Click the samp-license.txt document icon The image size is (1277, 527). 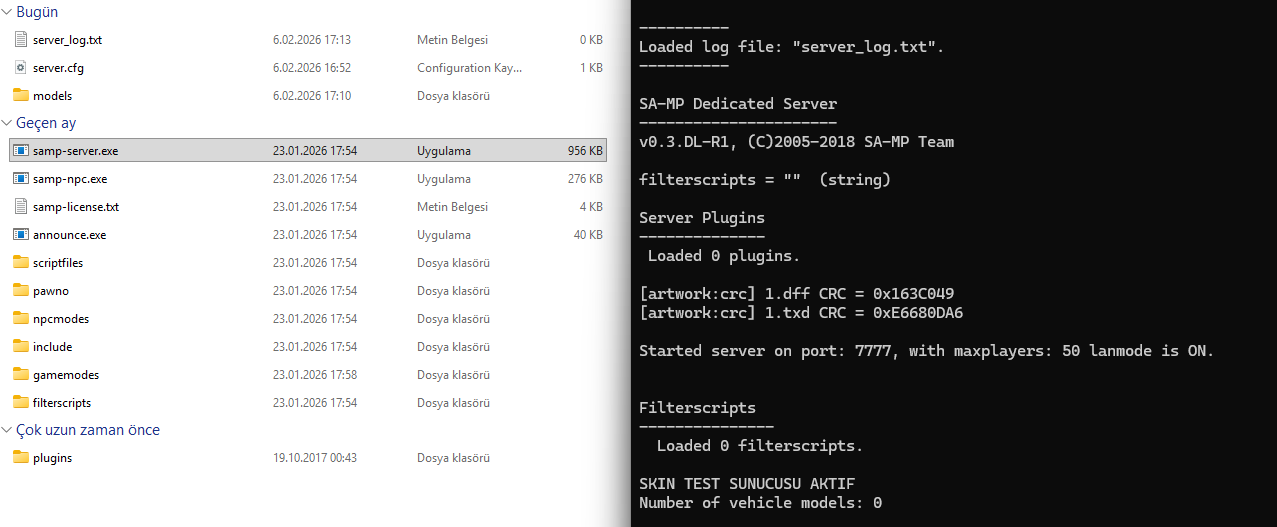[x=21, y=207]
